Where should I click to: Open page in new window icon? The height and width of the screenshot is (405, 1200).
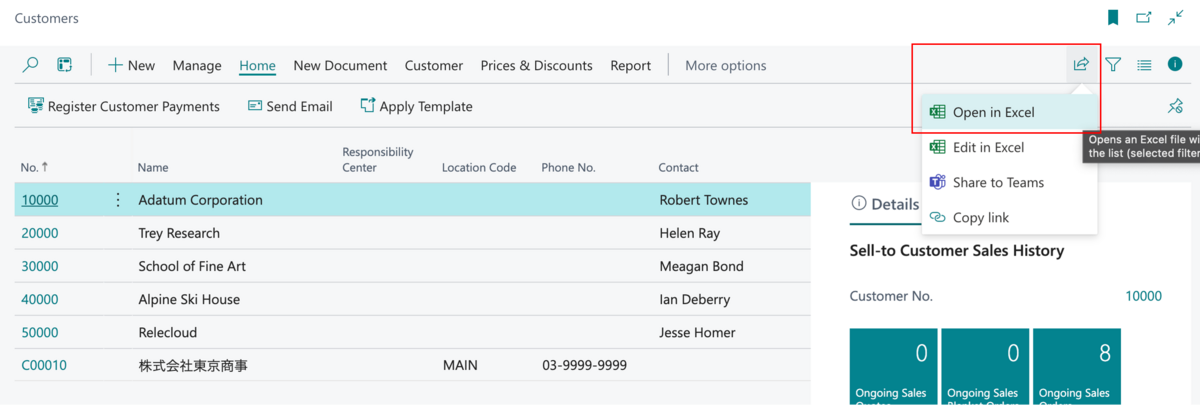[1144, 18]
